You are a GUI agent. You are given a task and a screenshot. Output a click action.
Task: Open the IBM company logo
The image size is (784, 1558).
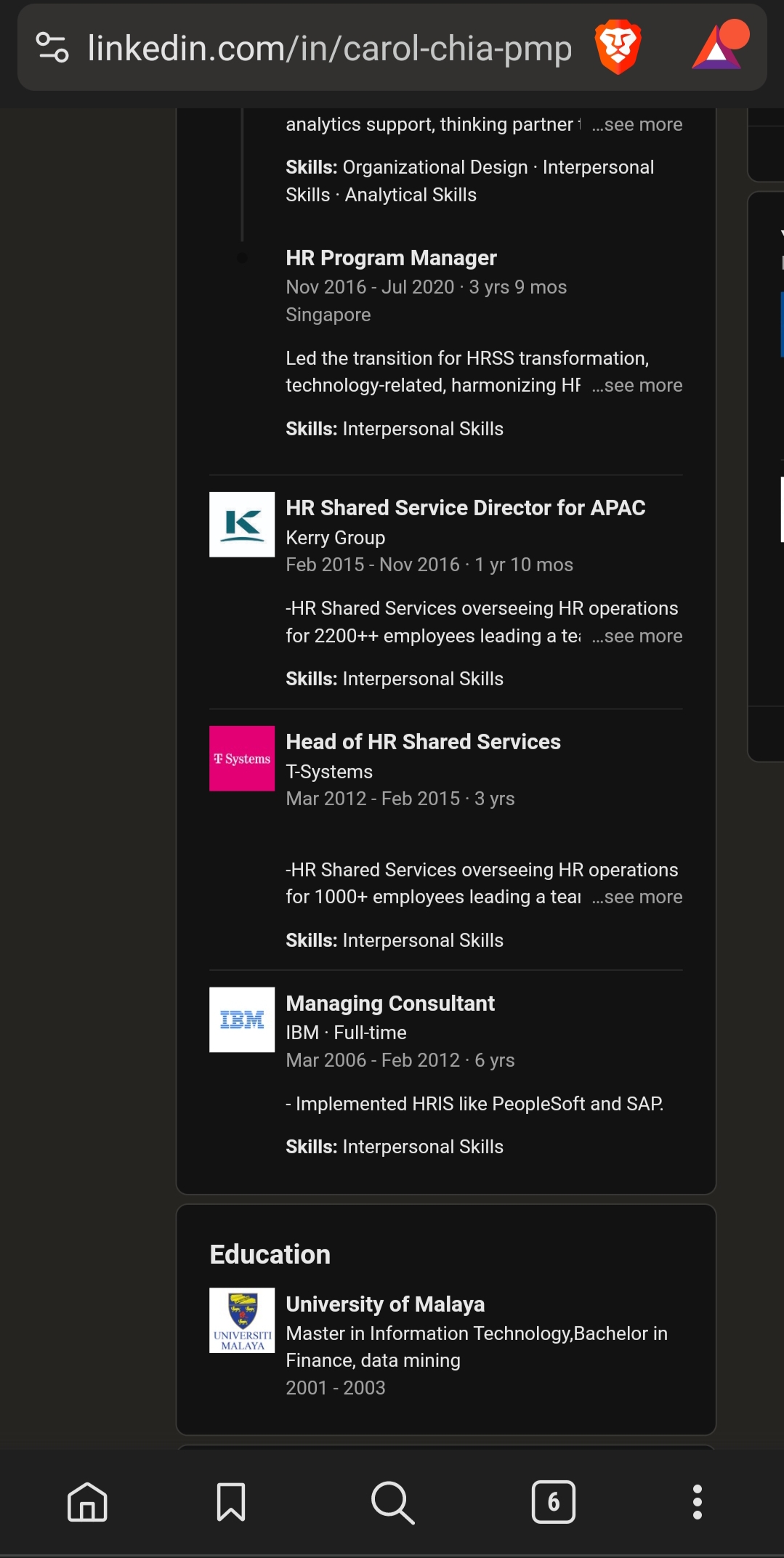pyautogui.click(x=242, y=1020)
